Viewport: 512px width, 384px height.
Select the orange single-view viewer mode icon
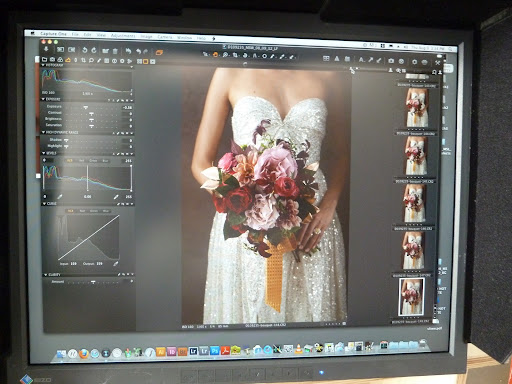[146, 62]
